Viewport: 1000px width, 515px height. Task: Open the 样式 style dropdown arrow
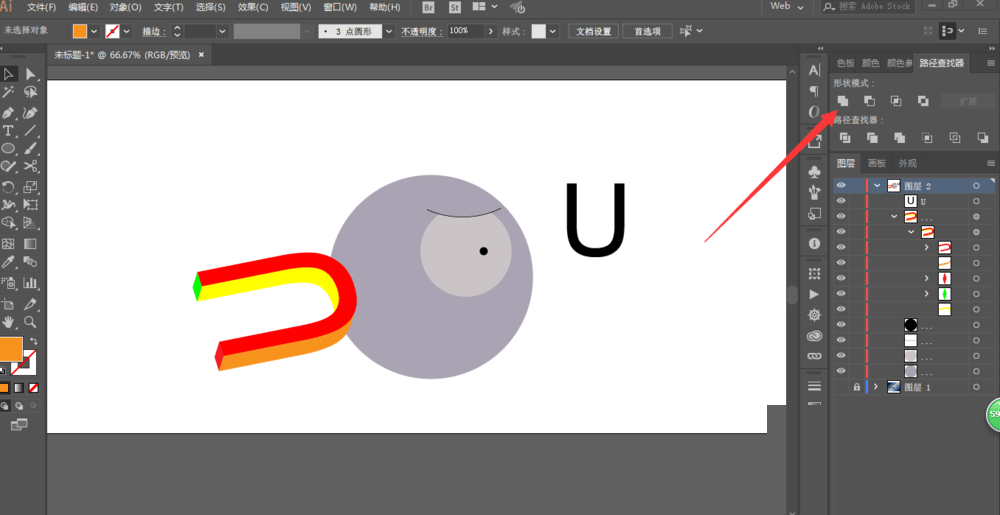click(x=553, y=31)
